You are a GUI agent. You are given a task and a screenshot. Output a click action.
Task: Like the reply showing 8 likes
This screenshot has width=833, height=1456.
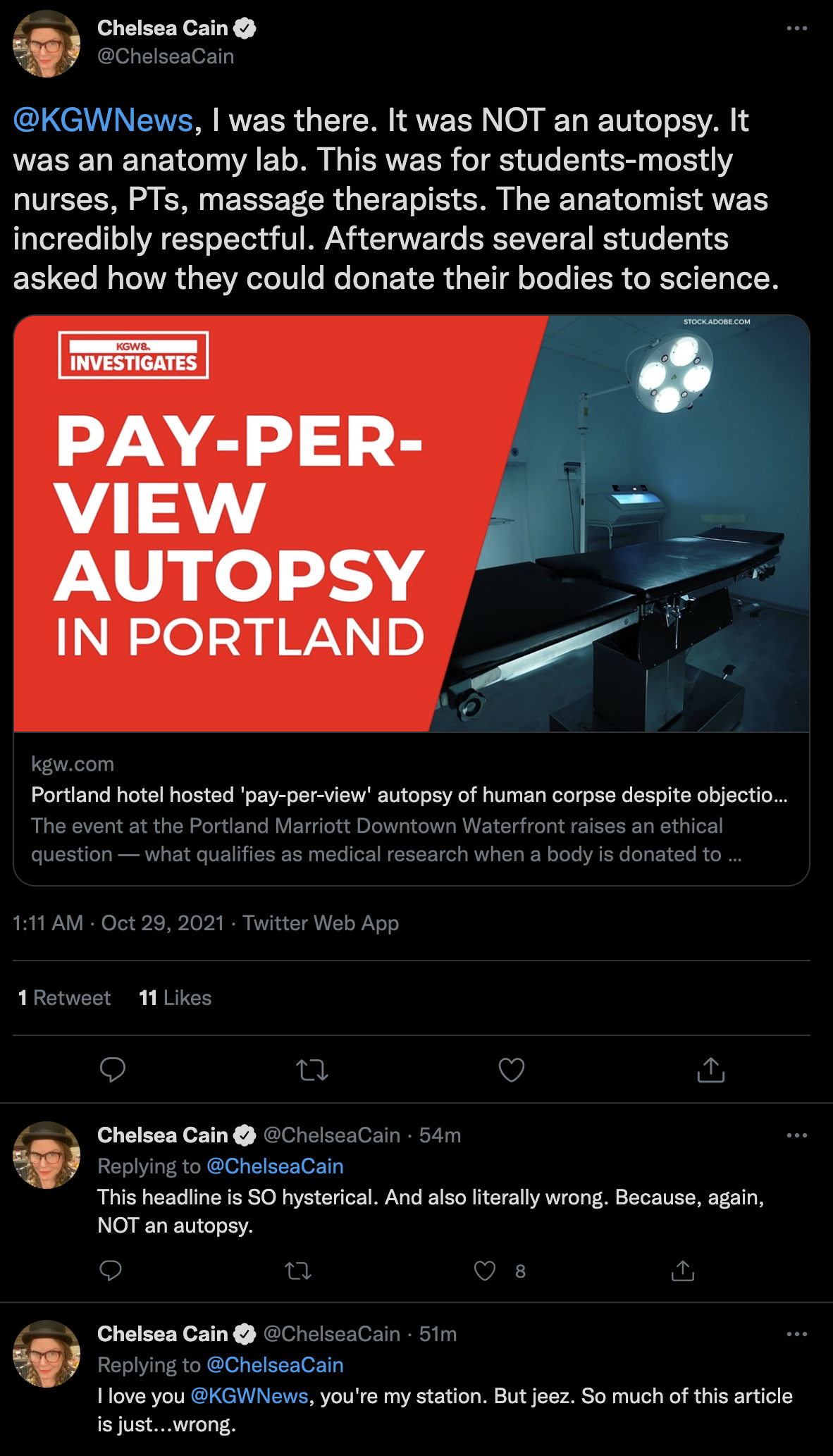coord(485,1271)
